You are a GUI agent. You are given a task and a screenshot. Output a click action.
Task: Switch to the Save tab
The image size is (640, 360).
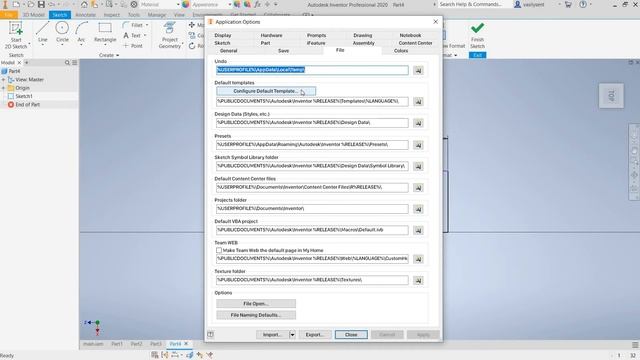283,51
